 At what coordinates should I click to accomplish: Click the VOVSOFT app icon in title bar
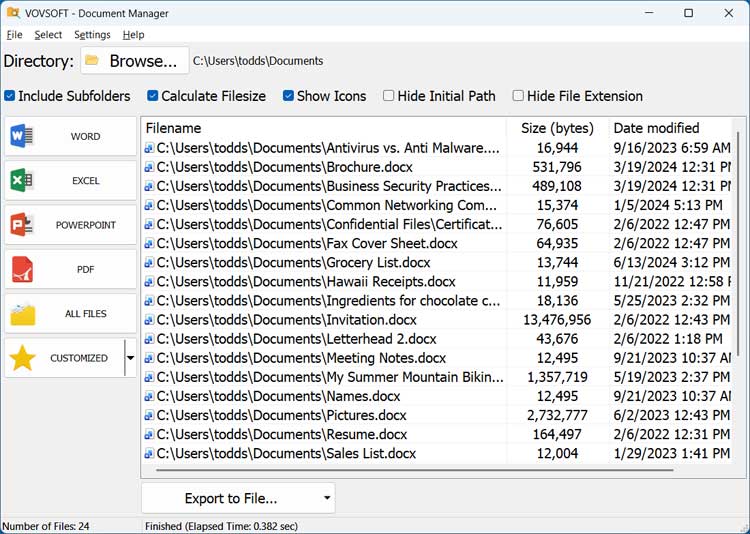coord(13,12)
